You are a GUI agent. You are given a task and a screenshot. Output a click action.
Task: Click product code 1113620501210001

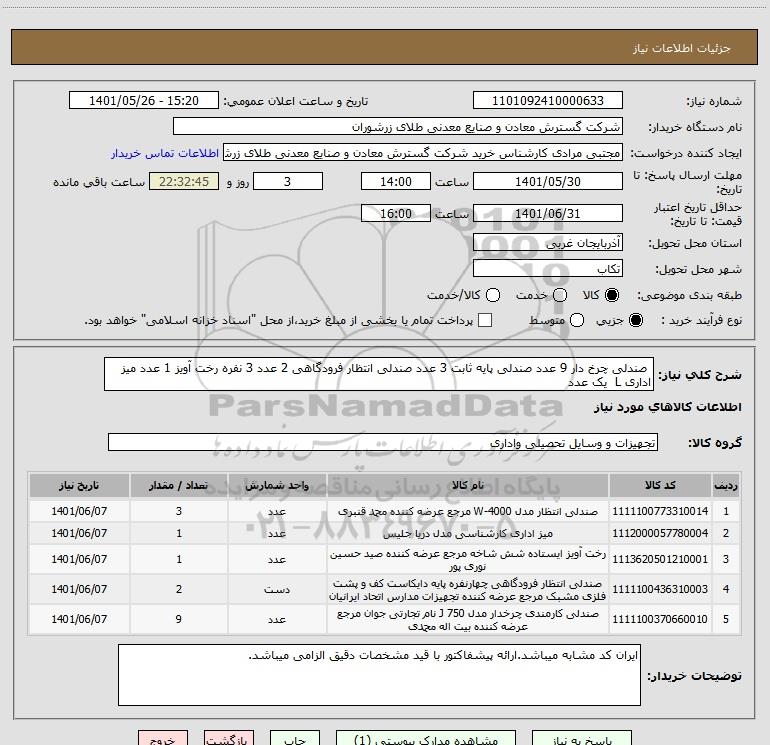tap(660, 559)
